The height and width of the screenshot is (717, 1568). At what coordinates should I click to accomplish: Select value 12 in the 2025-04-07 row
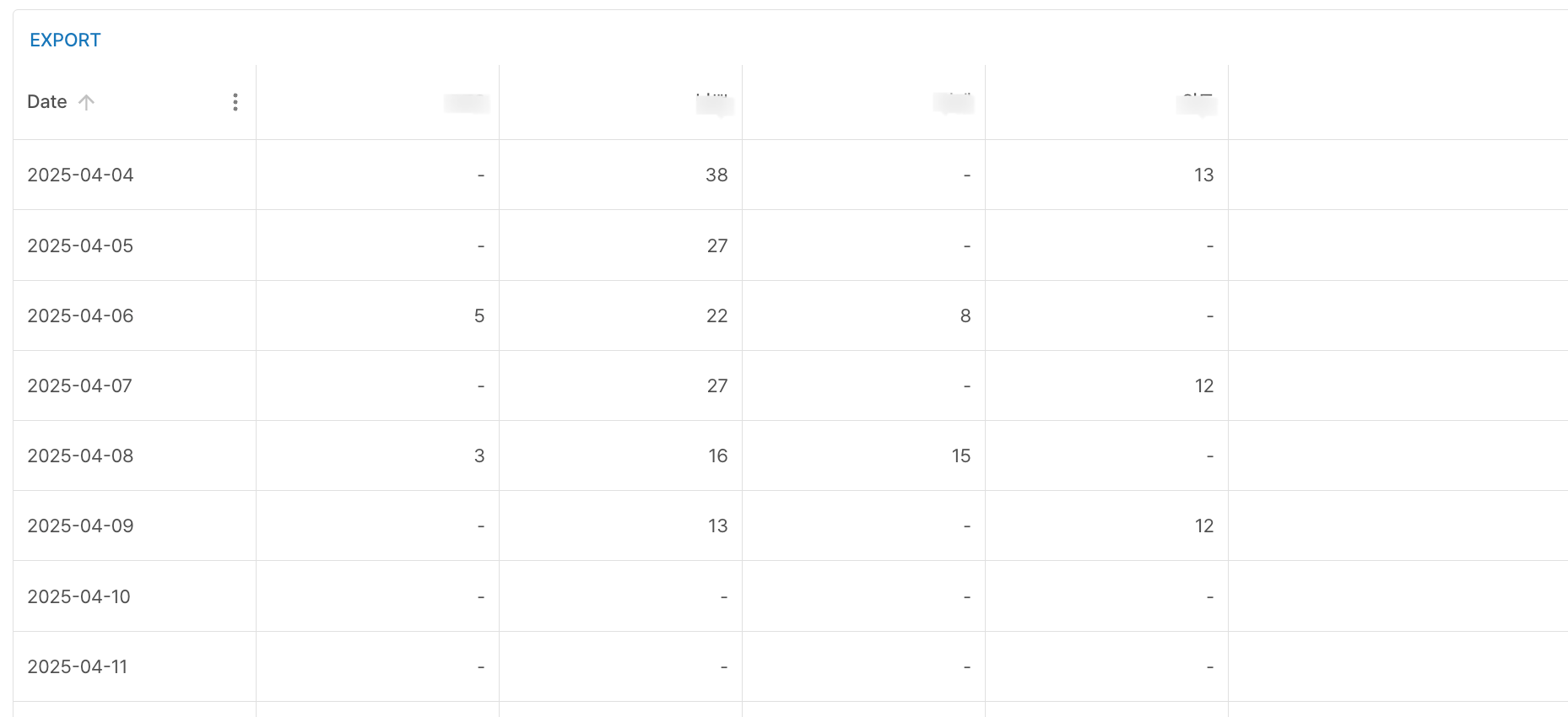coord(1204,385)
